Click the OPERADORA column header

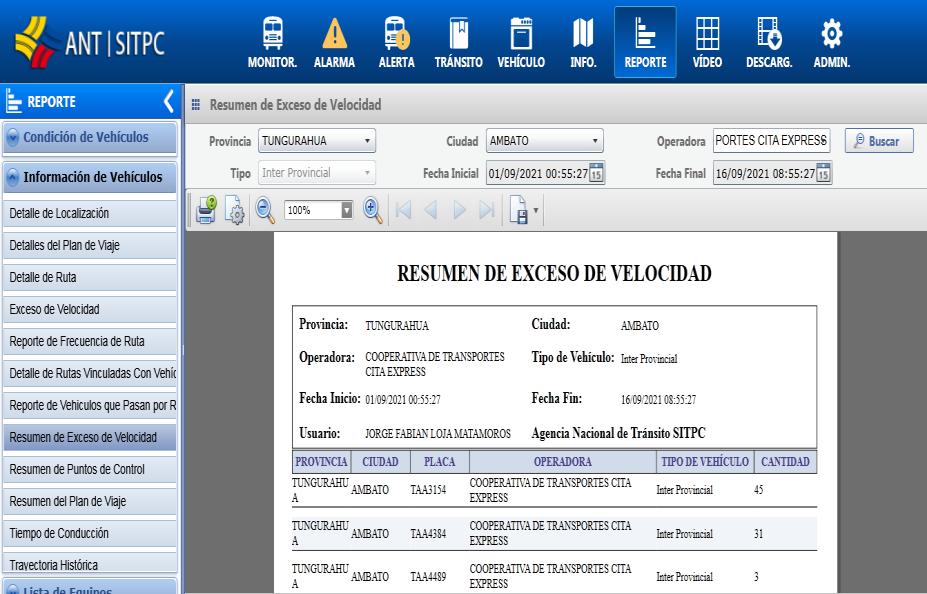pyautogui.click(x=563, y=462)
